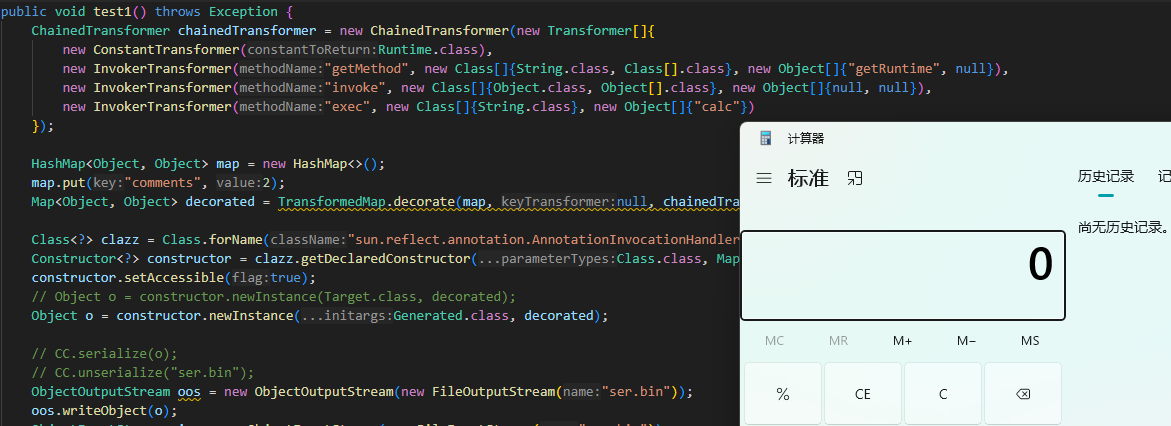Click Runtime.class argument in the code

pos(429,50)
